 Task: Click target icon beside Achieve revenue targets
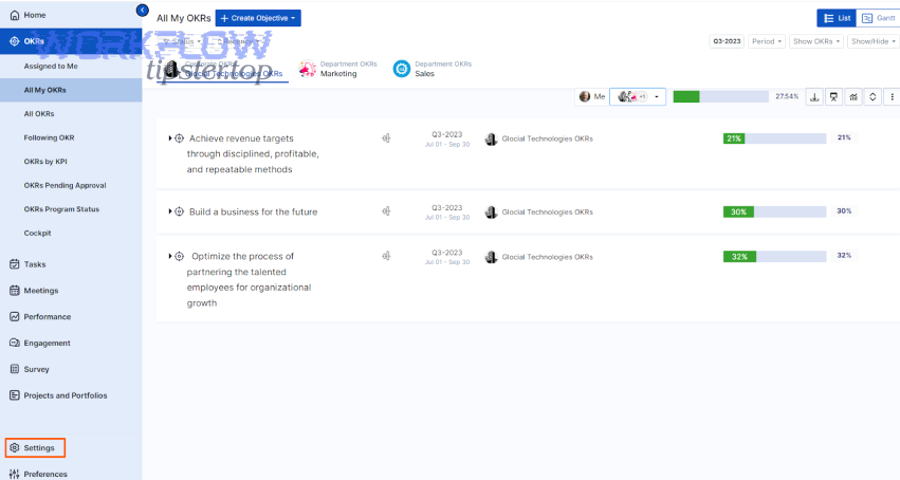coord(179,138)
